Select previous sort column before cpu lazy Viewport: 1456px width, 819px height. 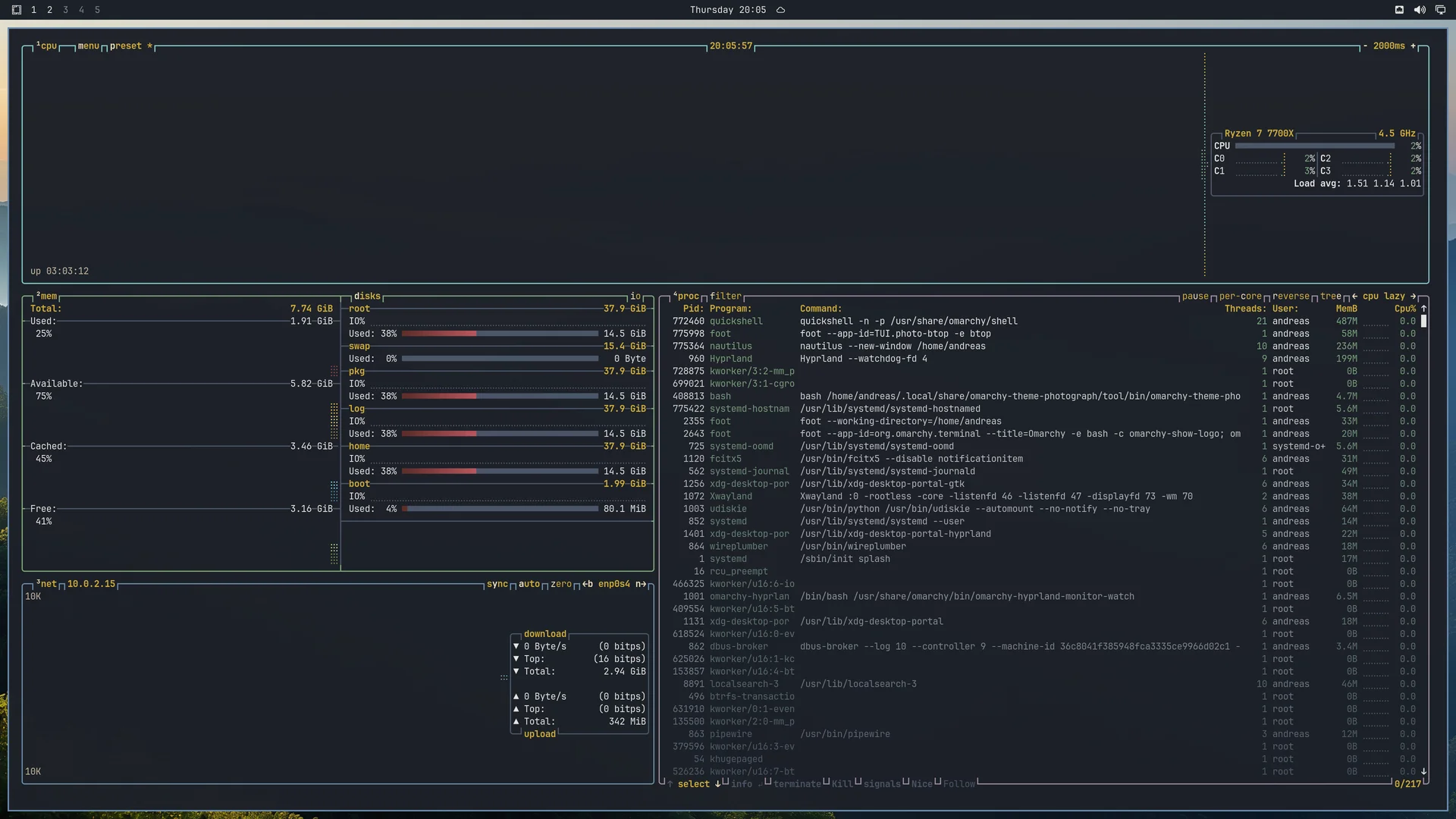pos(1354,297)
